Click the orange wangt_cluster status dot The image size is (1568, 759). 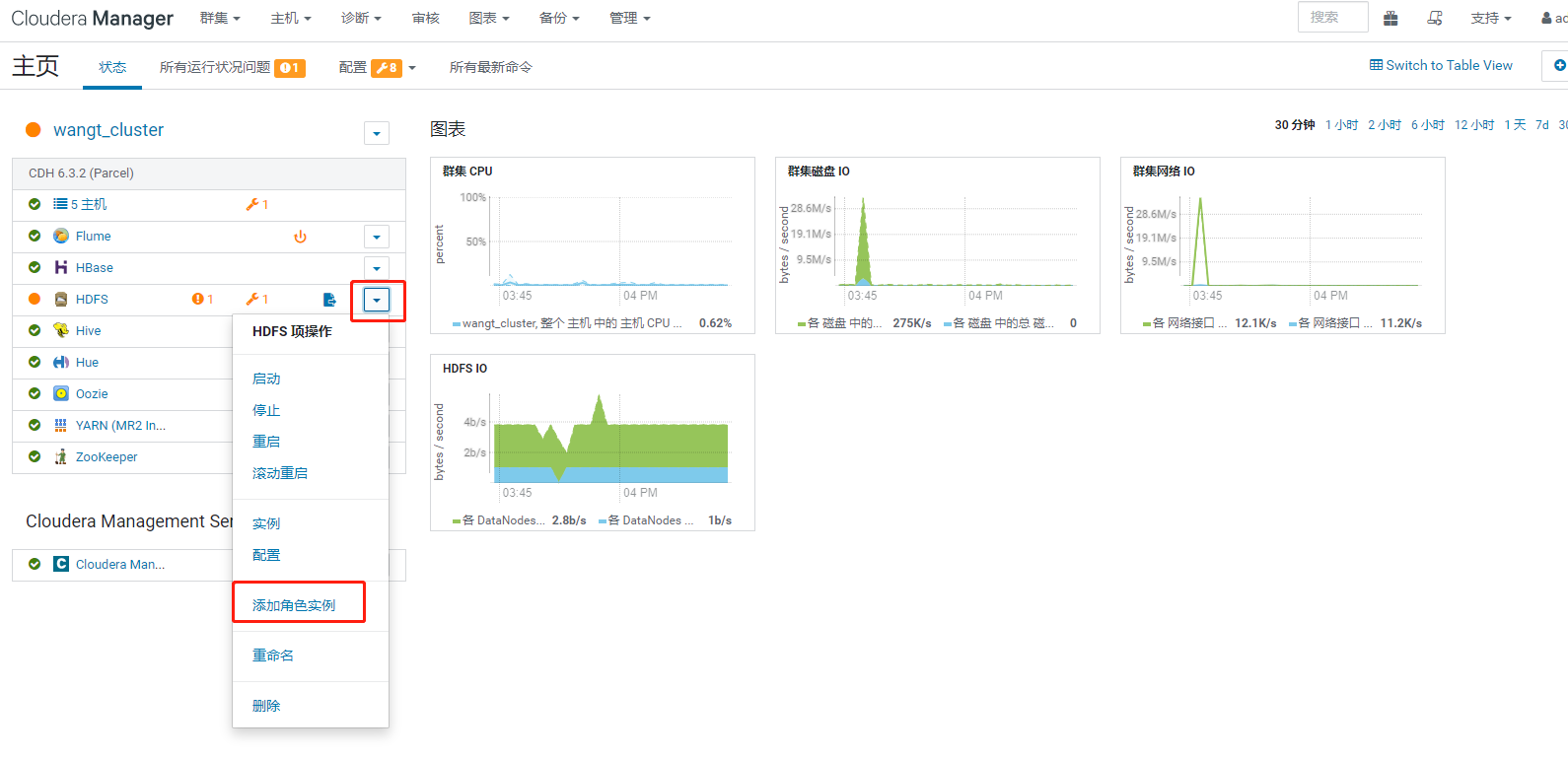coord(34,130)
